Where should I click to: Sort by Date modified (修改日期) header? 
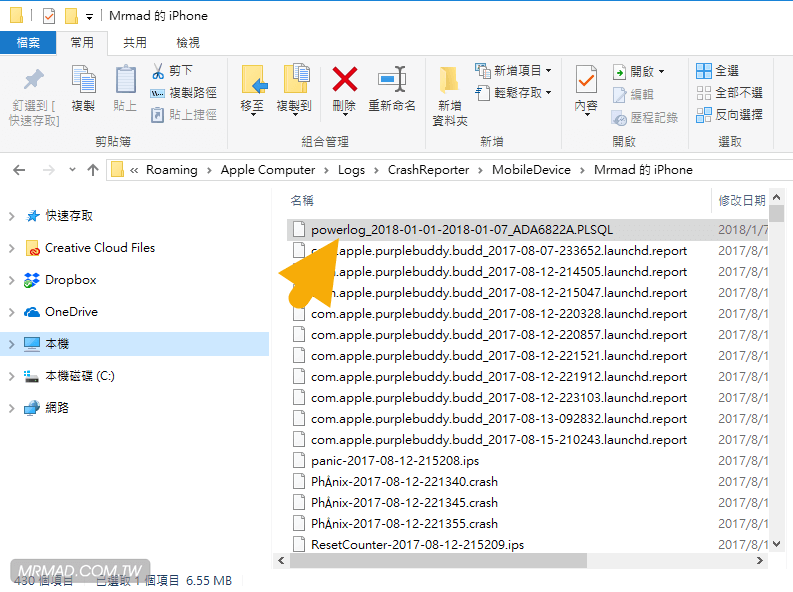pyautogui.click(x=741, y=201)
